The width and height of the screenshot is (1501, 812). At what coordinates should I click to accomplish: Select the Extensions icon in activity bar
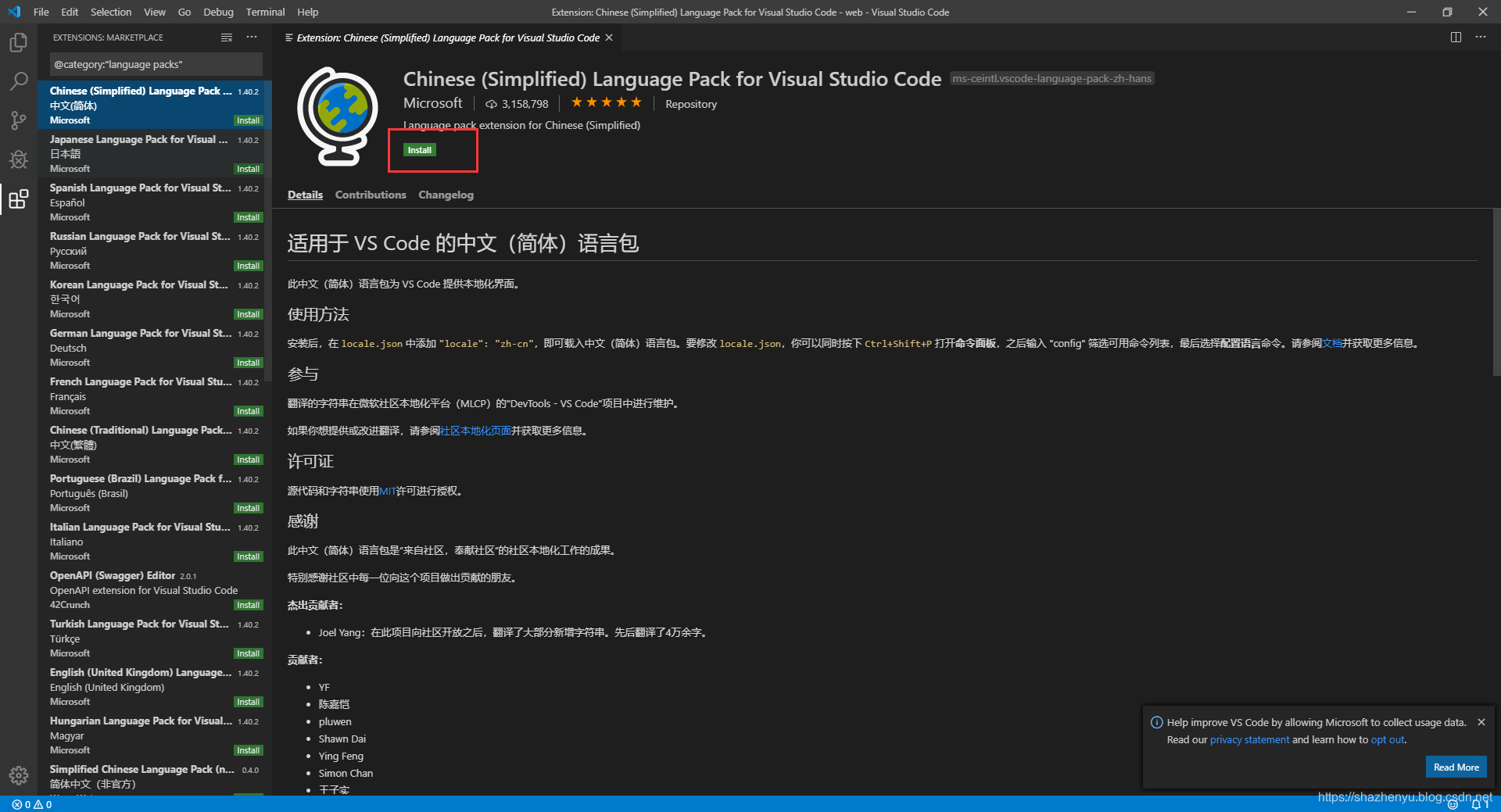coord(18,199)
